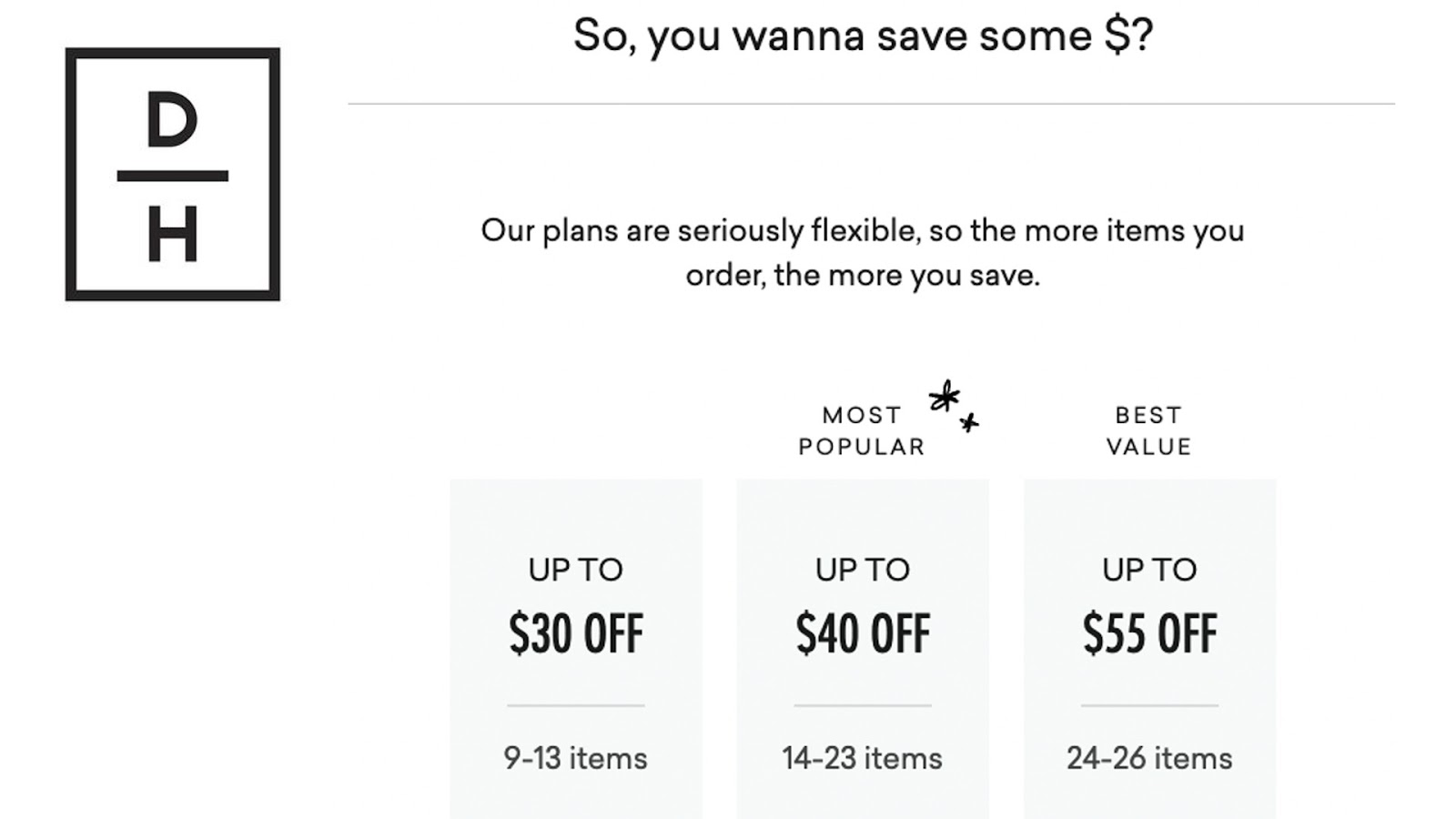The width and height of the screenshot is (1456, 819).
Task: Click the divider line under the heading
Action: tap(871, 104)
